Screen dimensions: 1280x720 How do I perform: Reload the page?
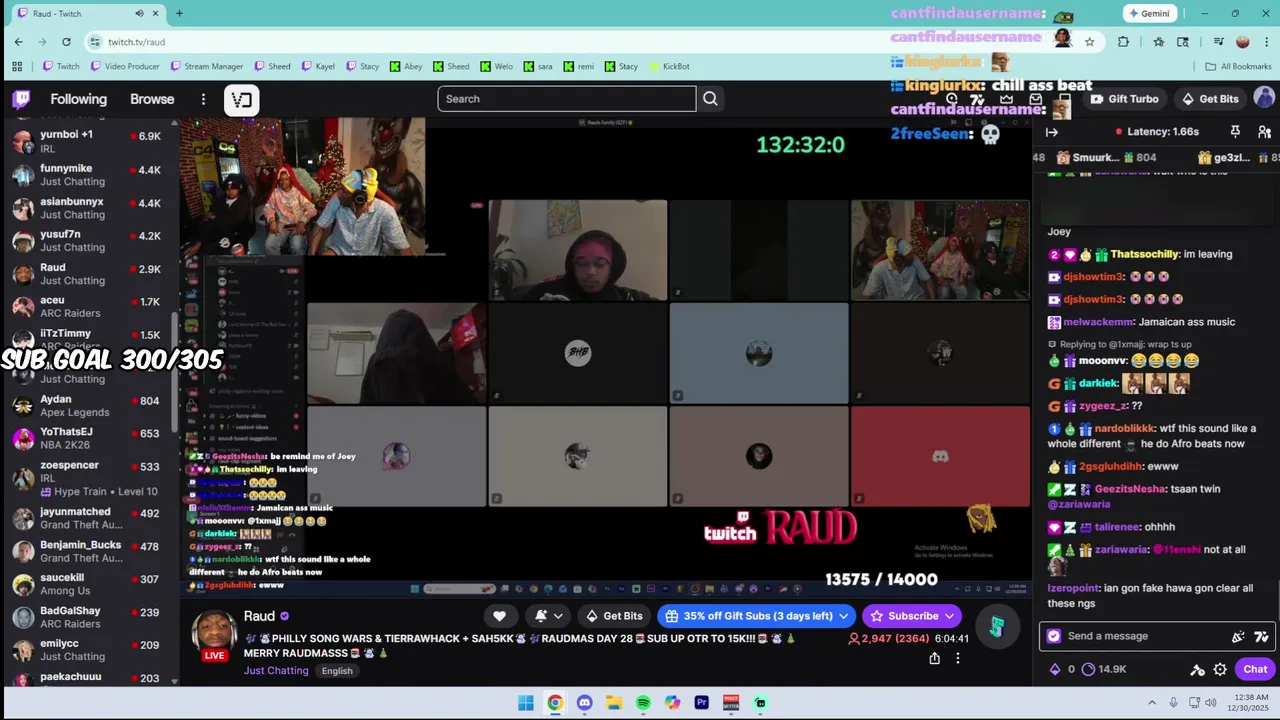coord(66,41)
